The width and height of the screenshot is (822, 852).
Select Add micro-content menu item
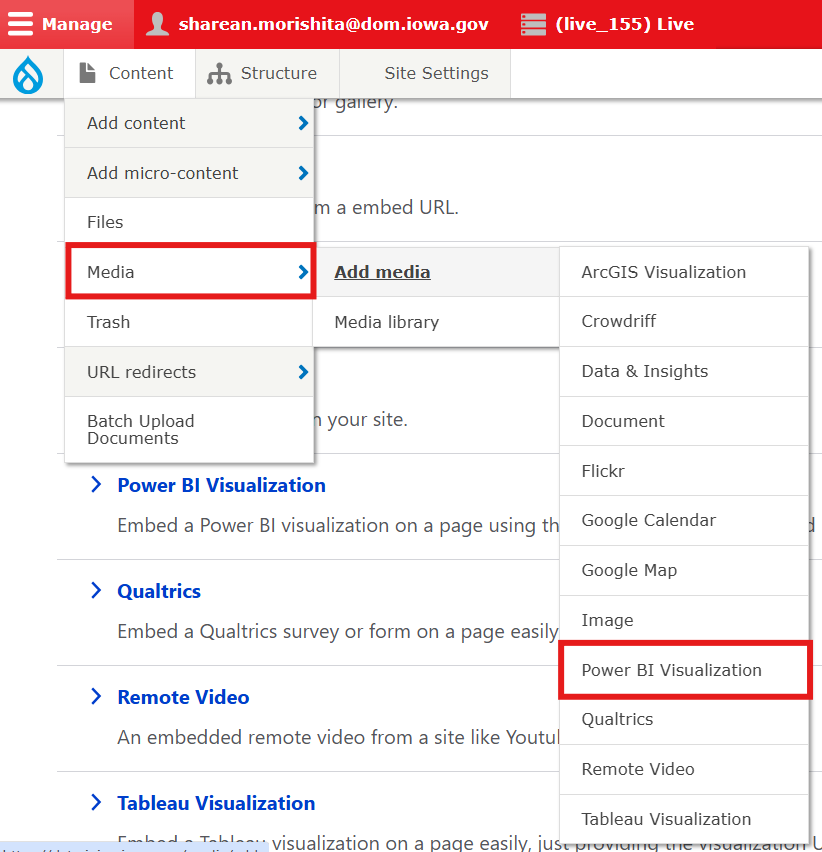pos(189,173)
